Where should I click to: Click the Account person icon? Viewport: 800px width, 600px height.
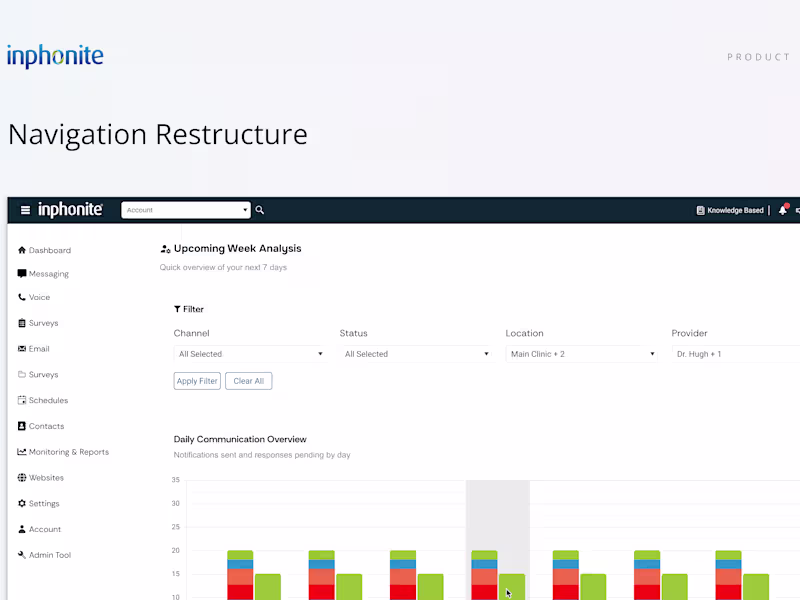click(21, 529)
